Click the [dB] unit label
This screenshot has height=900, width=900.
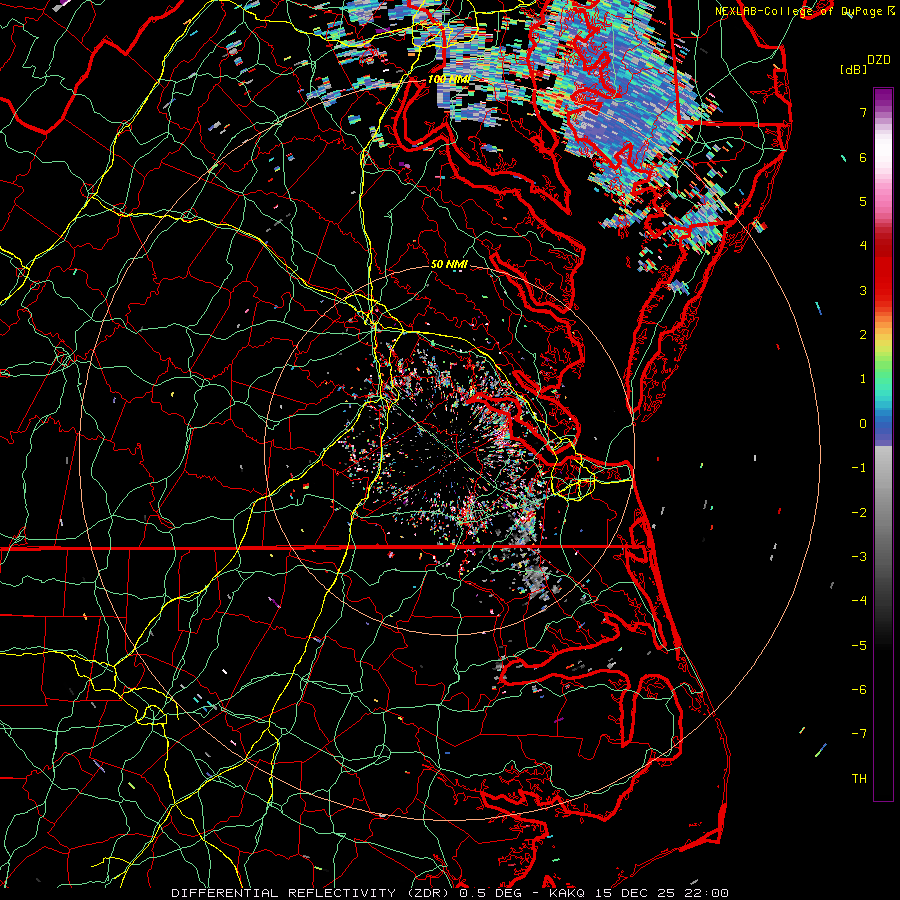(x=853, y=69)
